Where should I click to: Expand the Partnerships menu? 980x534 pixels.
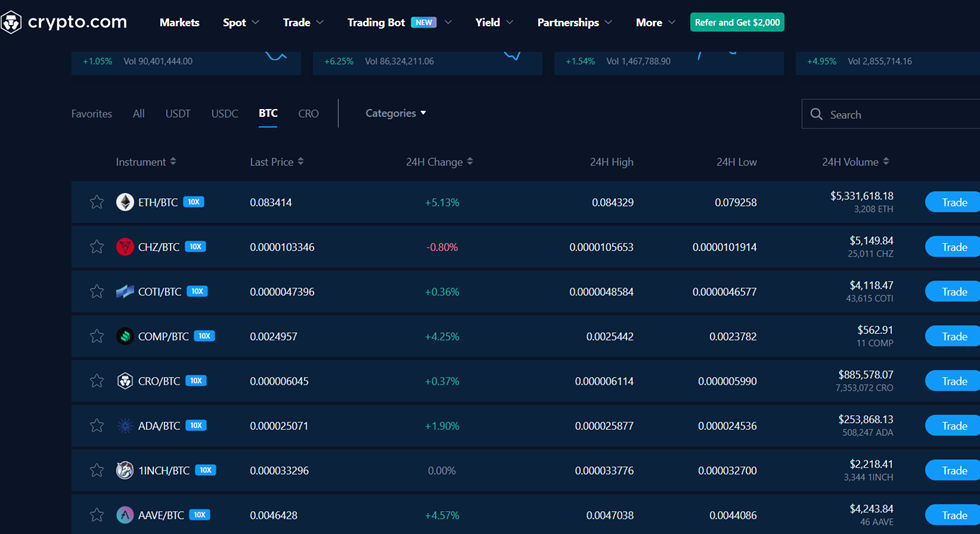click(574, 23)
